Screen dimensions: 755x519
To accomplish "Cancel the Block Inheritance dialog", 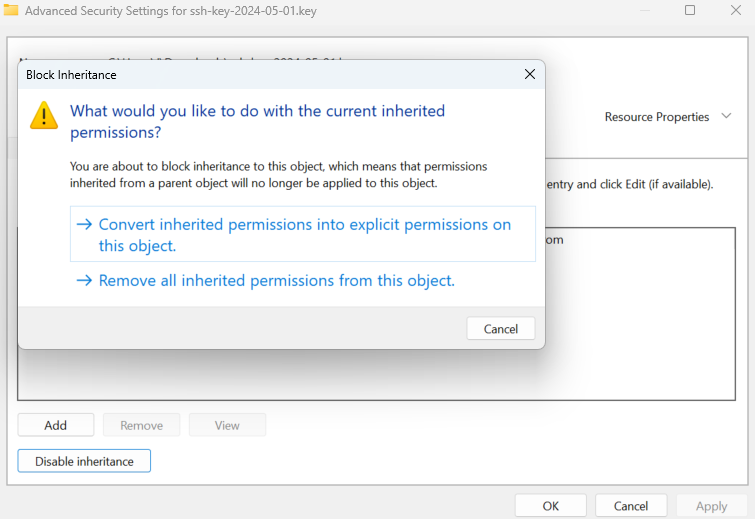I will [x=500, y=328].
